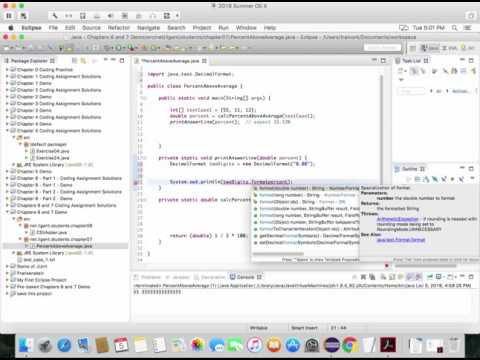Expand the Frankenstein project
This screenshot has width=480, height=360.
pos(7,273)
